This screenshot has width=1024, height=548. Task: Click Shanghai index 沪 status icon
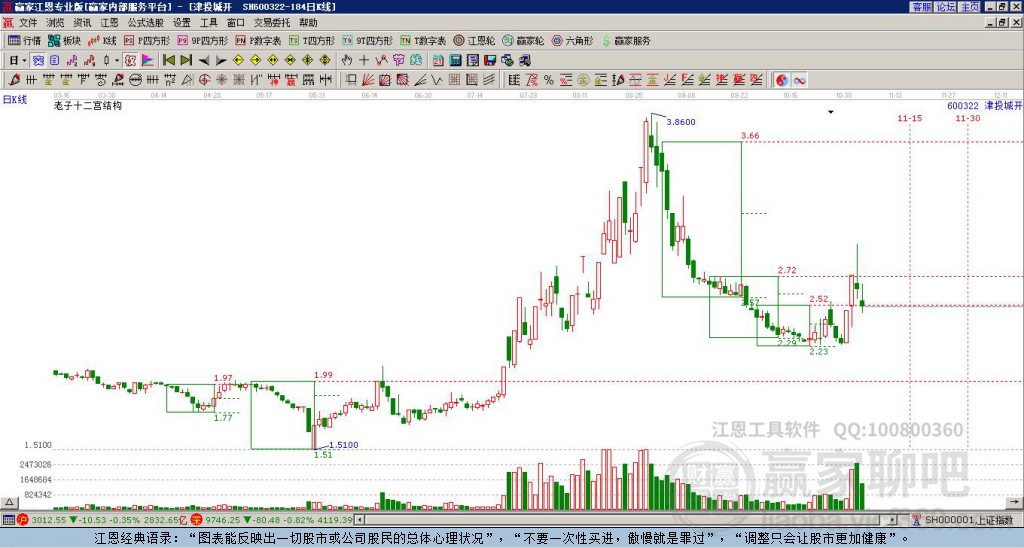(23, 520)
